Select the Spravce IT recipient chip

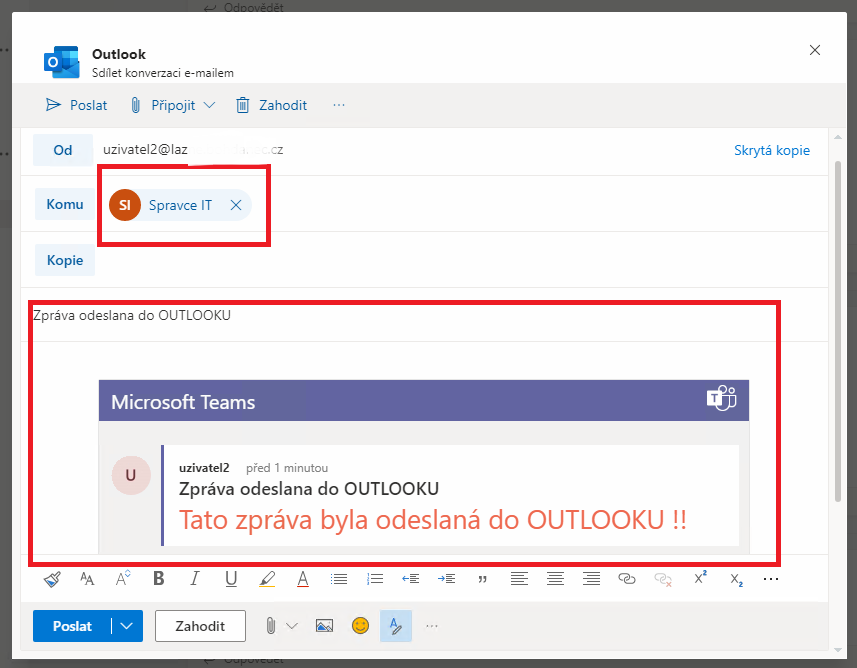tap(179, 205)
